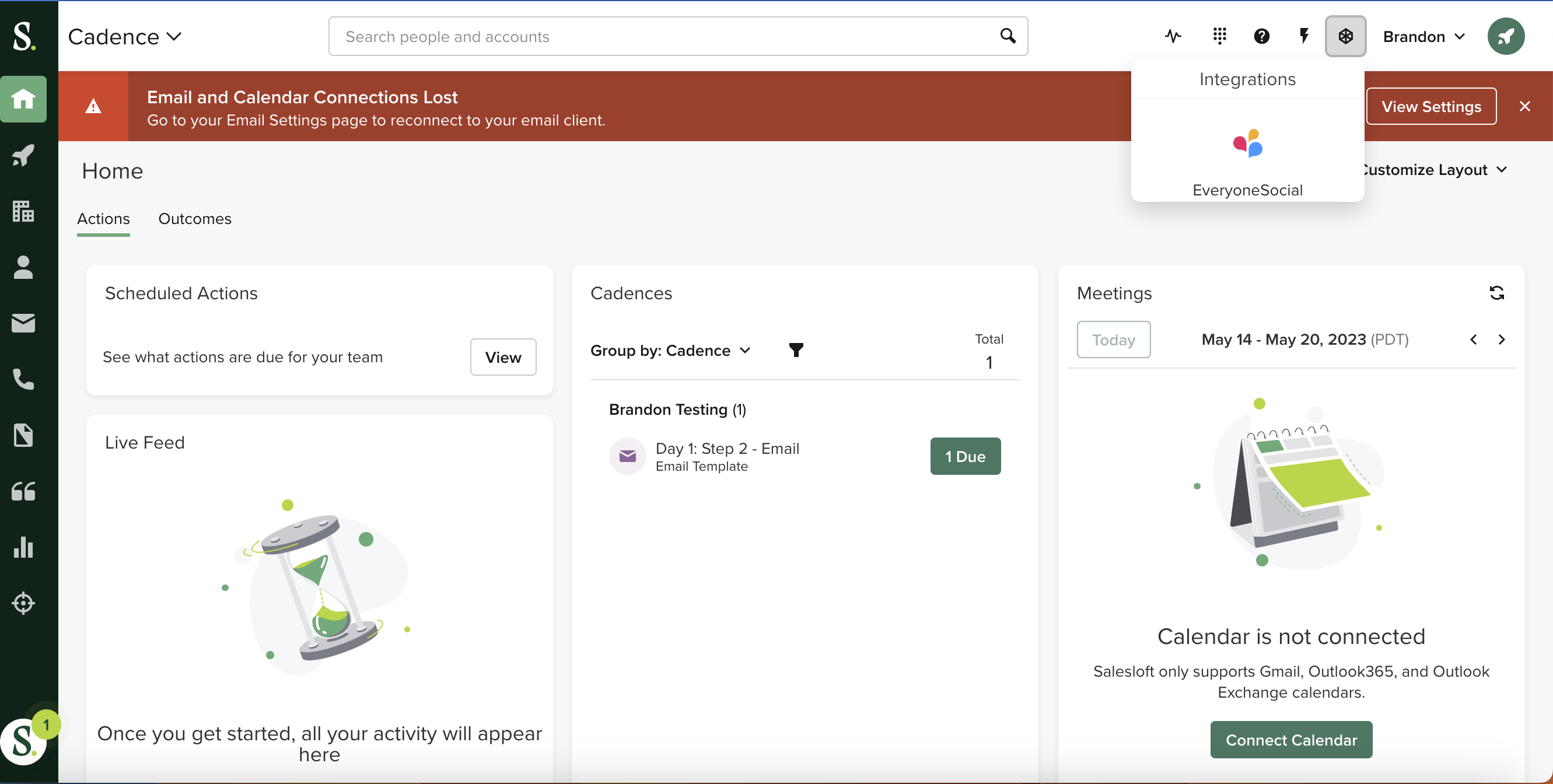Open the Calls phone icon in sidebar
Image resolution: width=1553 pixels, height=784 pixels.
click(23, 379)
